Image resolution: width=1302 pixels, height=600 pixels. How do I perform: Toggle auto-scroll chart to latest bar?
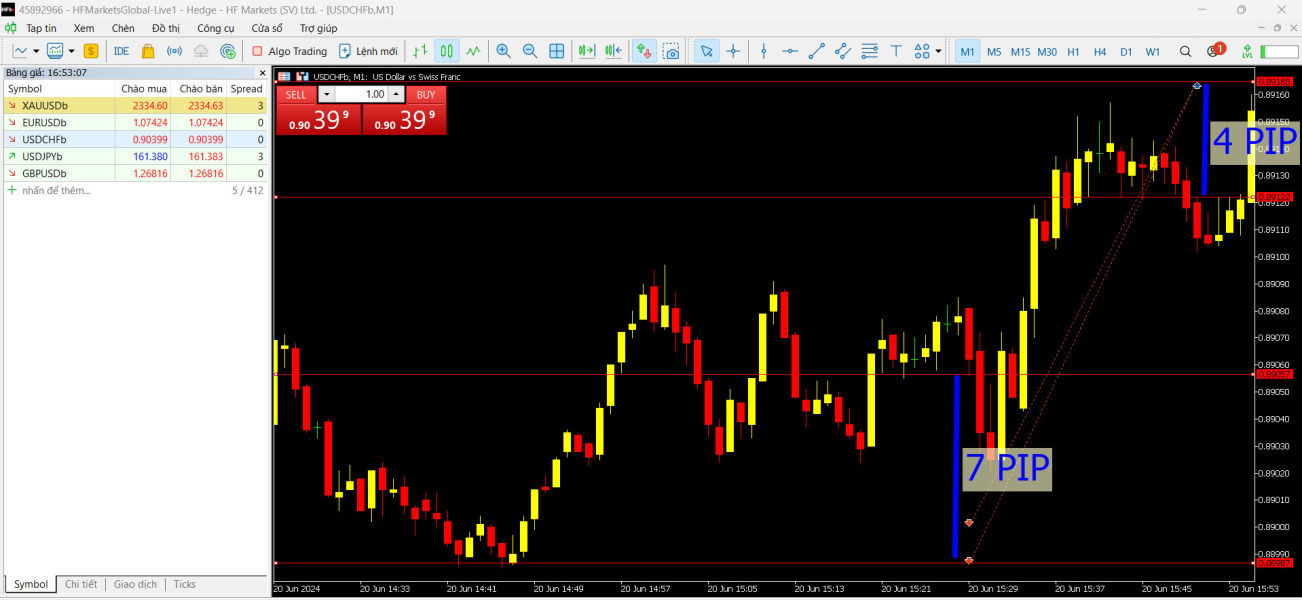(x=587, y=51)
